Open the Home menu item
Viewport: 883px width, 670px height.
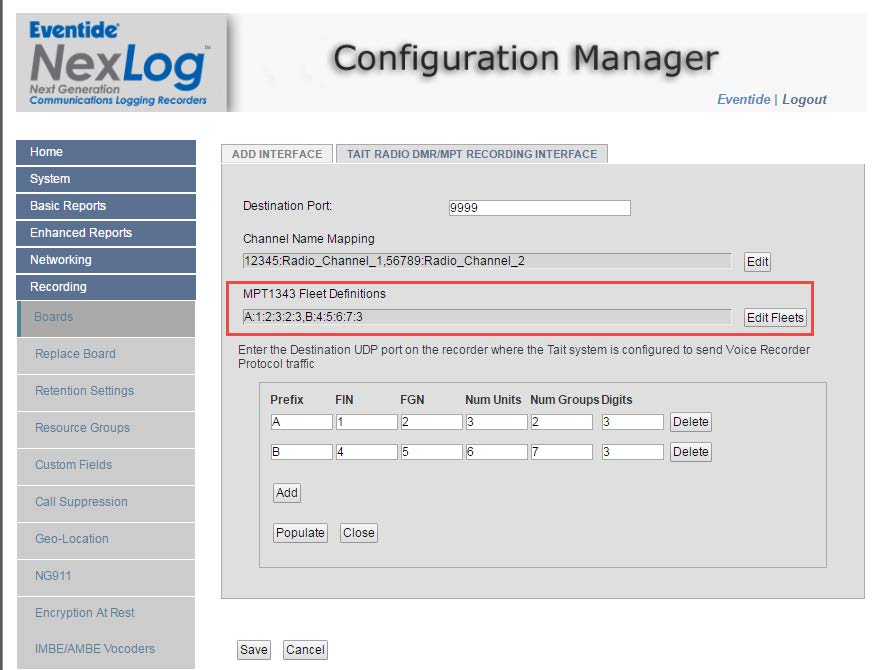[x=105, y=152]
